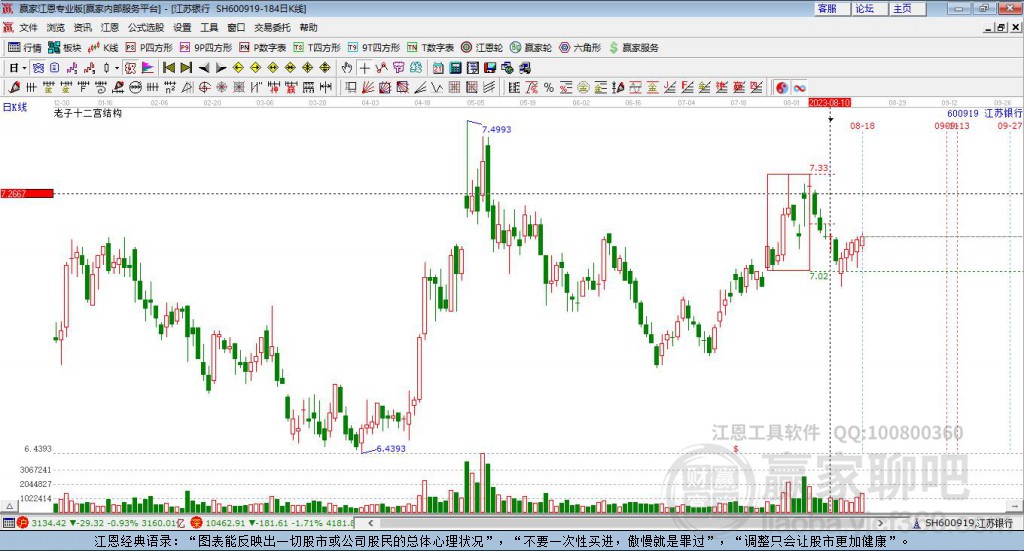Image resolution: width=1024 pixels, height=551 pixels.
Task: Open the T数字表 tool
Action: (430, 48)
